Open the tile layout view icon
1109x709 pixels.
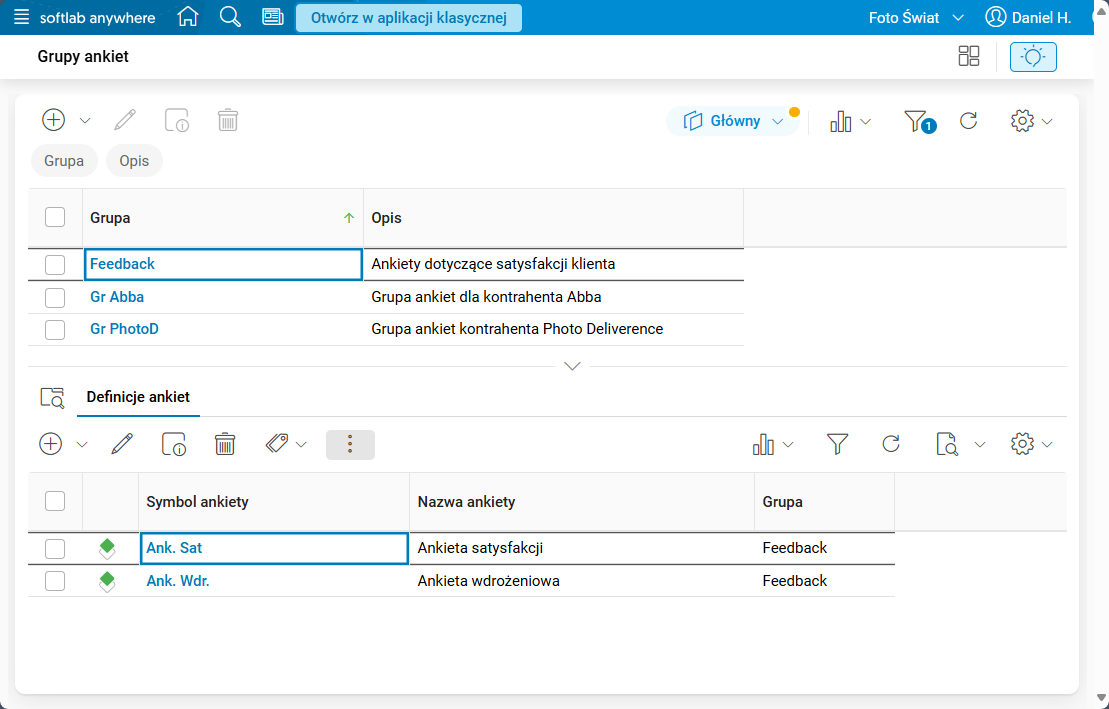pos(968,56)
